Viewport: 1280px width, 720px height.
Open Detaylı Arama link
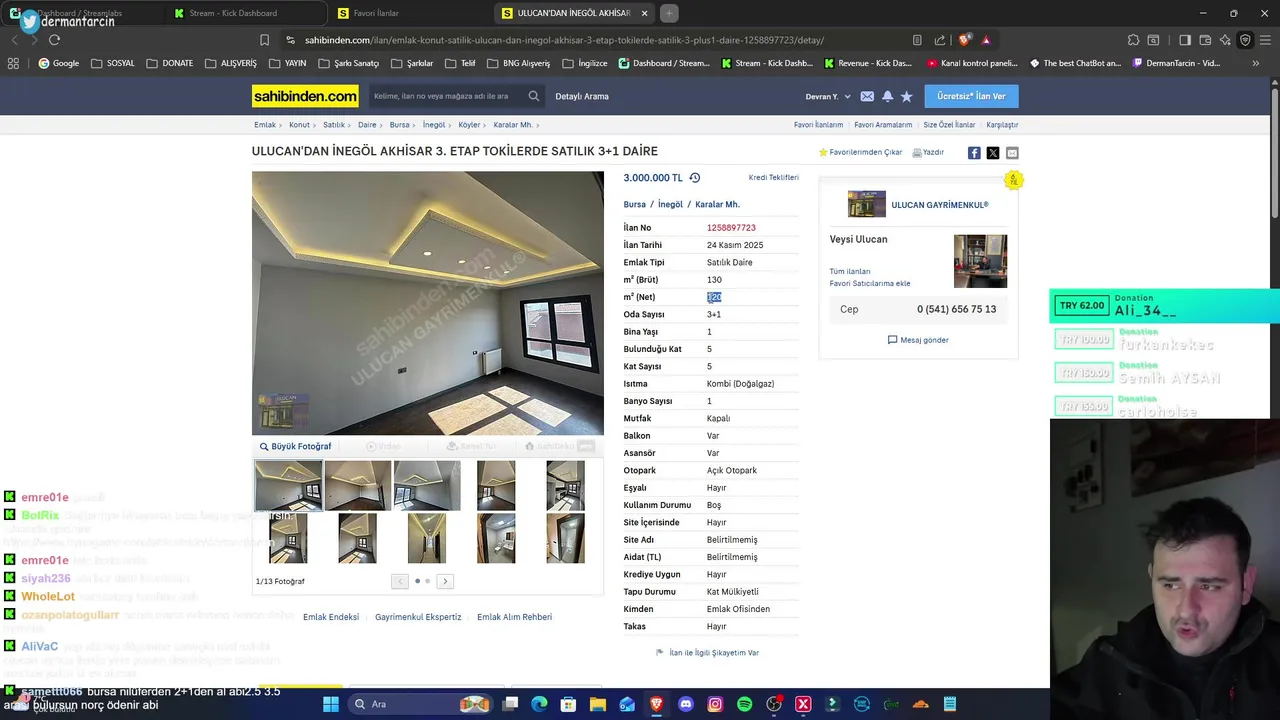[582, 96]
